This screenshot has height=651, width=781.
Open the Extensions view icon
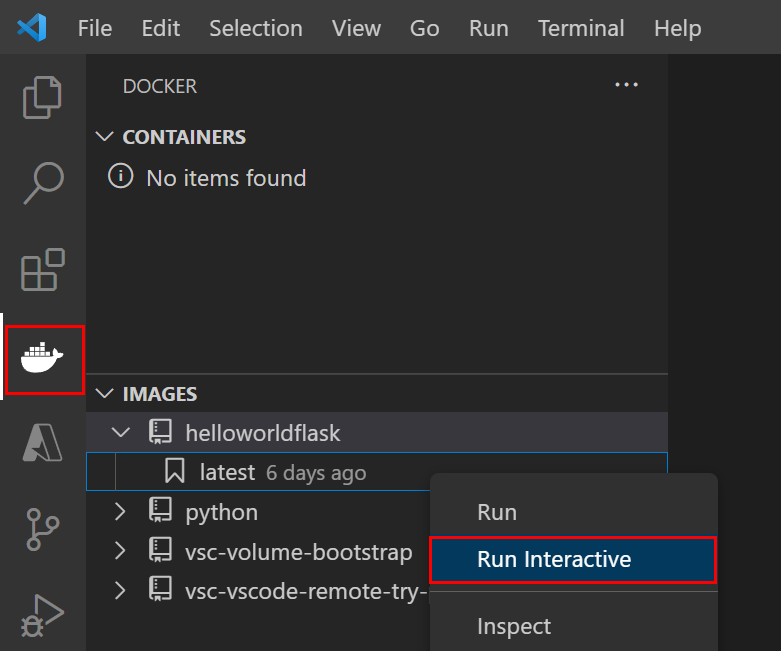(43, 270)
